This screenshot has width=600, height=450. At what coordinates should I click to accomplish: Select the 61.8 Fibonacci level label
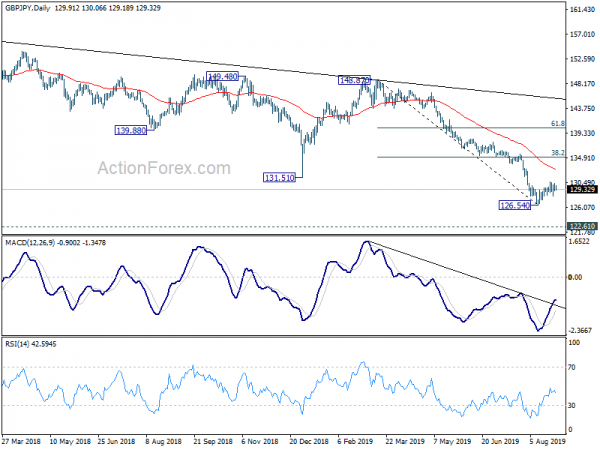[558, 124]
